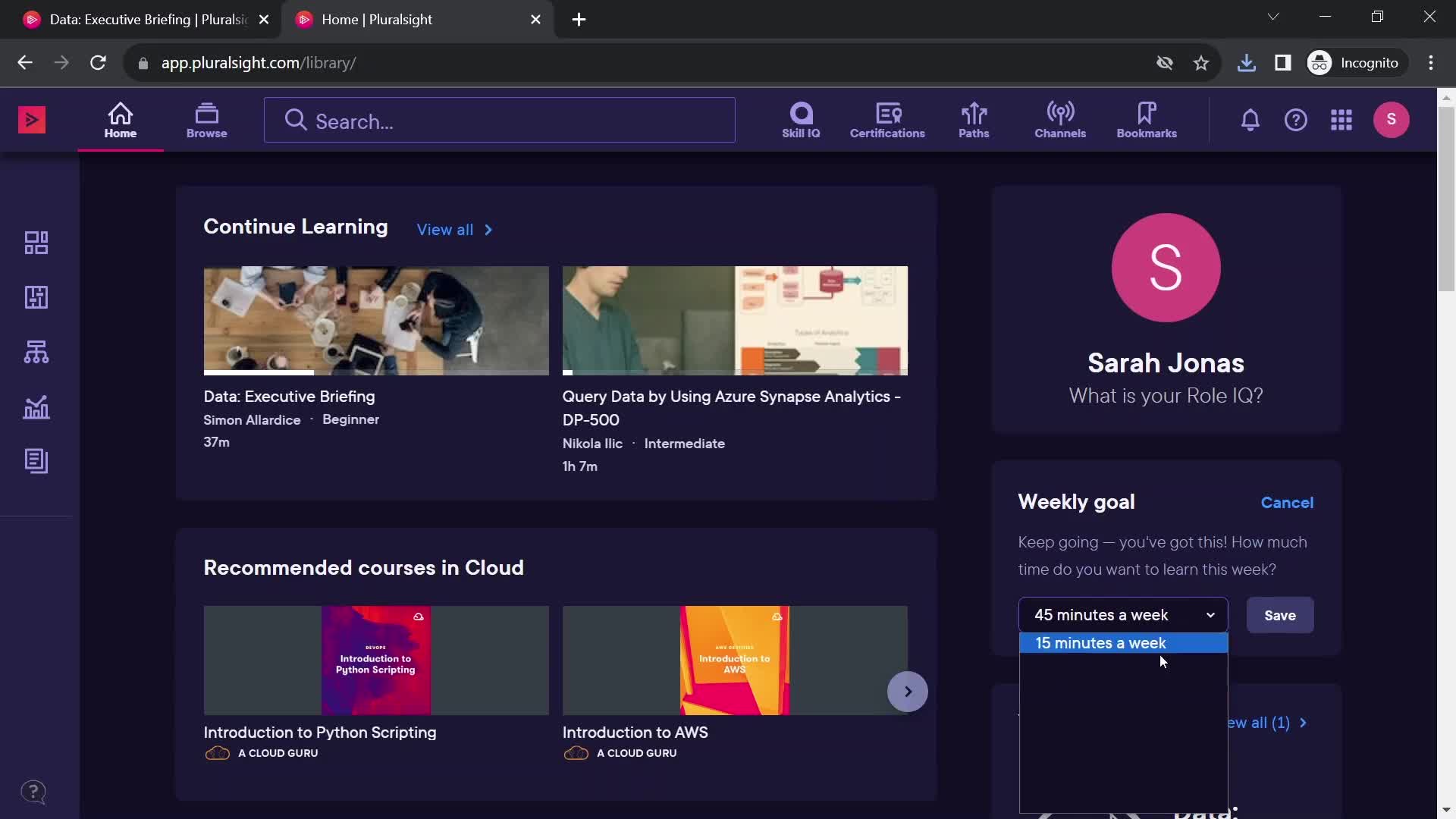Image resolution: width=1456 pixels, height=819 pixels.
Task: Open the account avatar menu in header
Action: (1392, 120)
